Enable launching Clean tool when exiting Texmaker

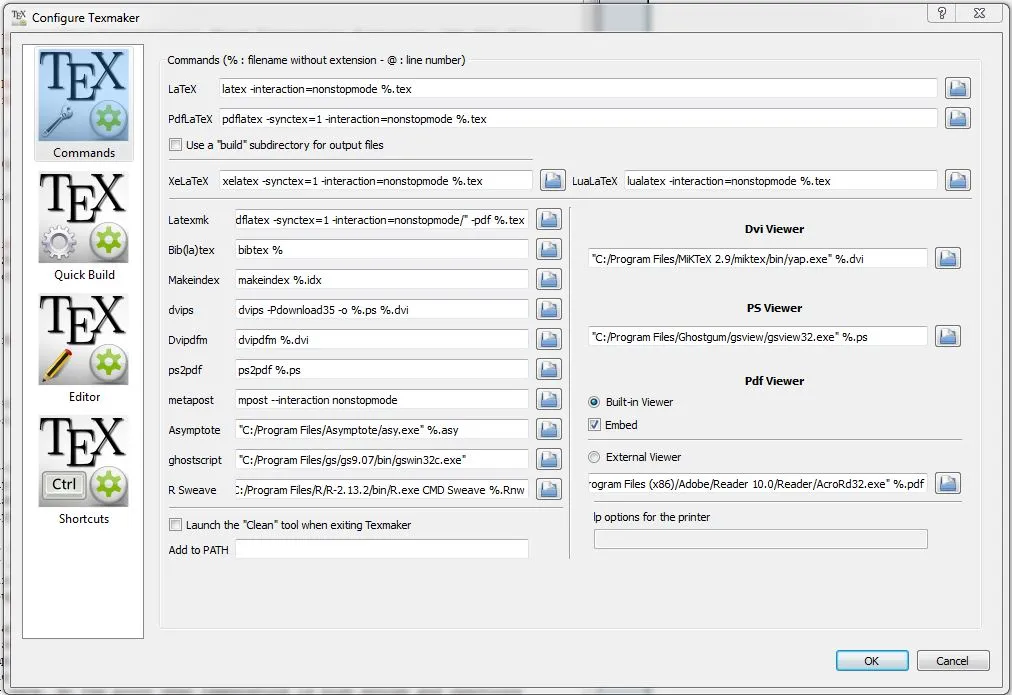tap(176, 525)
